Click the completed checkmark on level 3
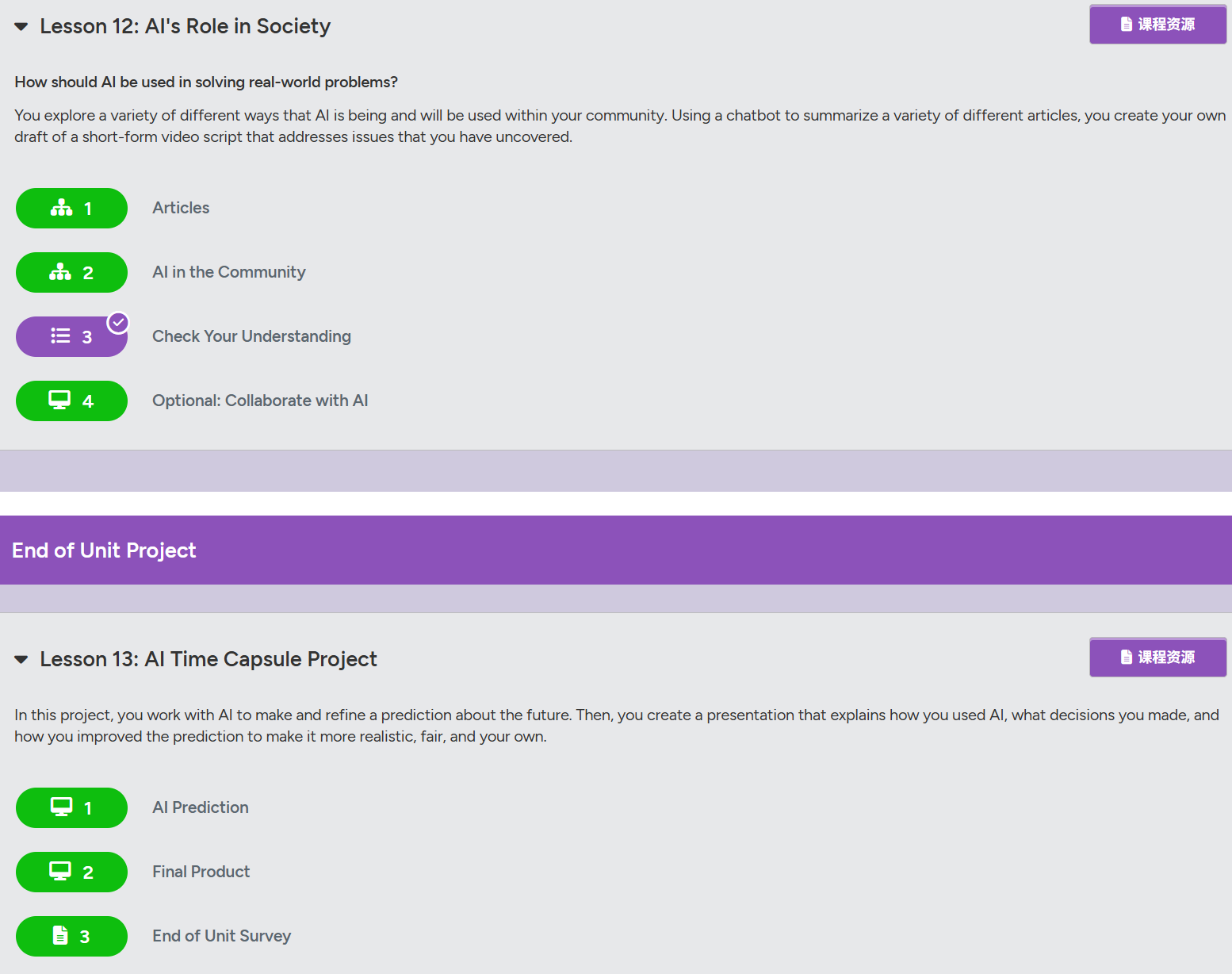The image size is (1232, 974). coord(118,323)
